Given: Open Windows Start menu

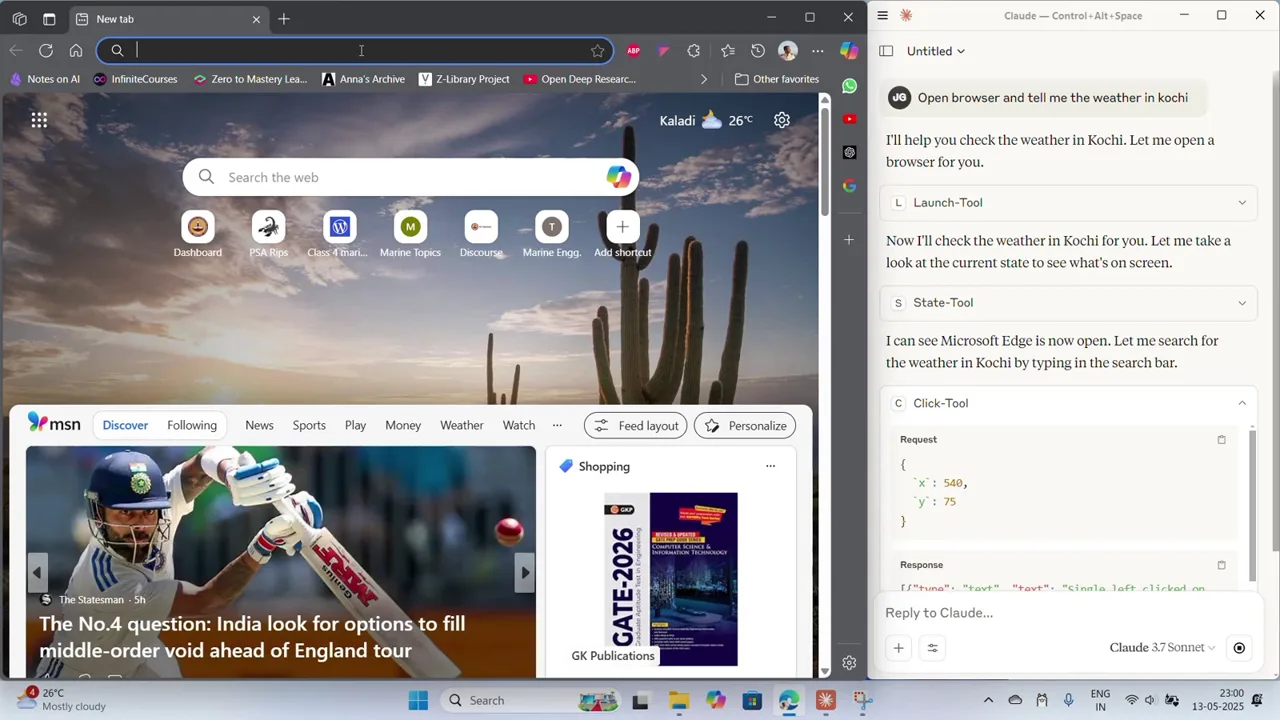Looking at the screenshot, I should tap(418, 700).
